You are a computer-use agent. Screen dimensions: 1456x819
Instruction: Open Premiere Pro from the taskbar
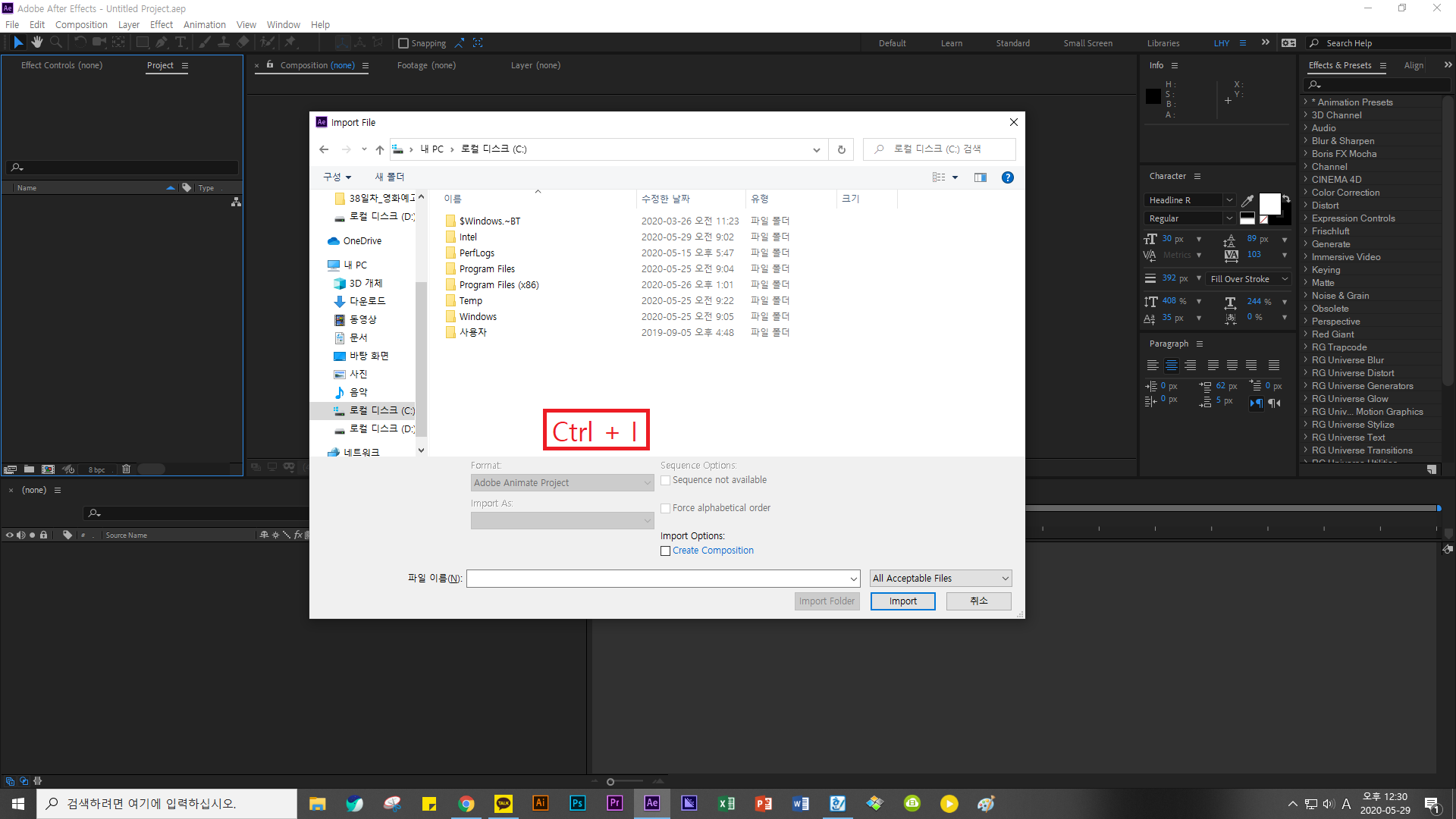point(614,803)
